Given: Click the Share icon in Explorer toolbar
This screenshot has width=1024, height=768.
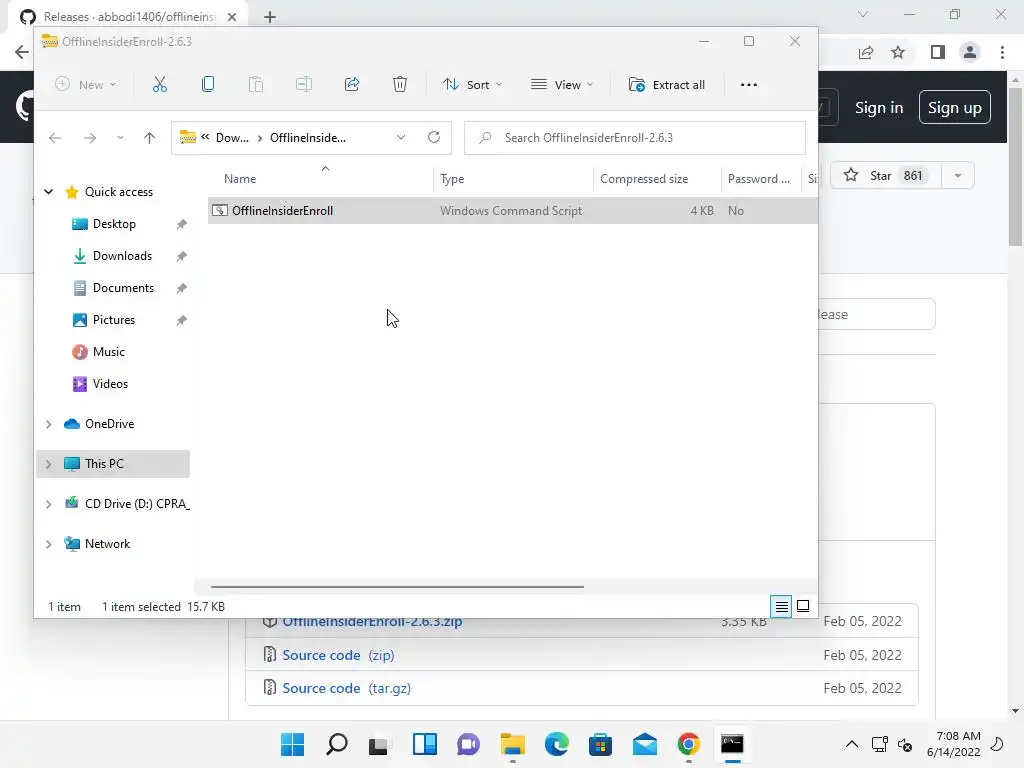Looking at the screenshot, I should click(x=352, y=84).
